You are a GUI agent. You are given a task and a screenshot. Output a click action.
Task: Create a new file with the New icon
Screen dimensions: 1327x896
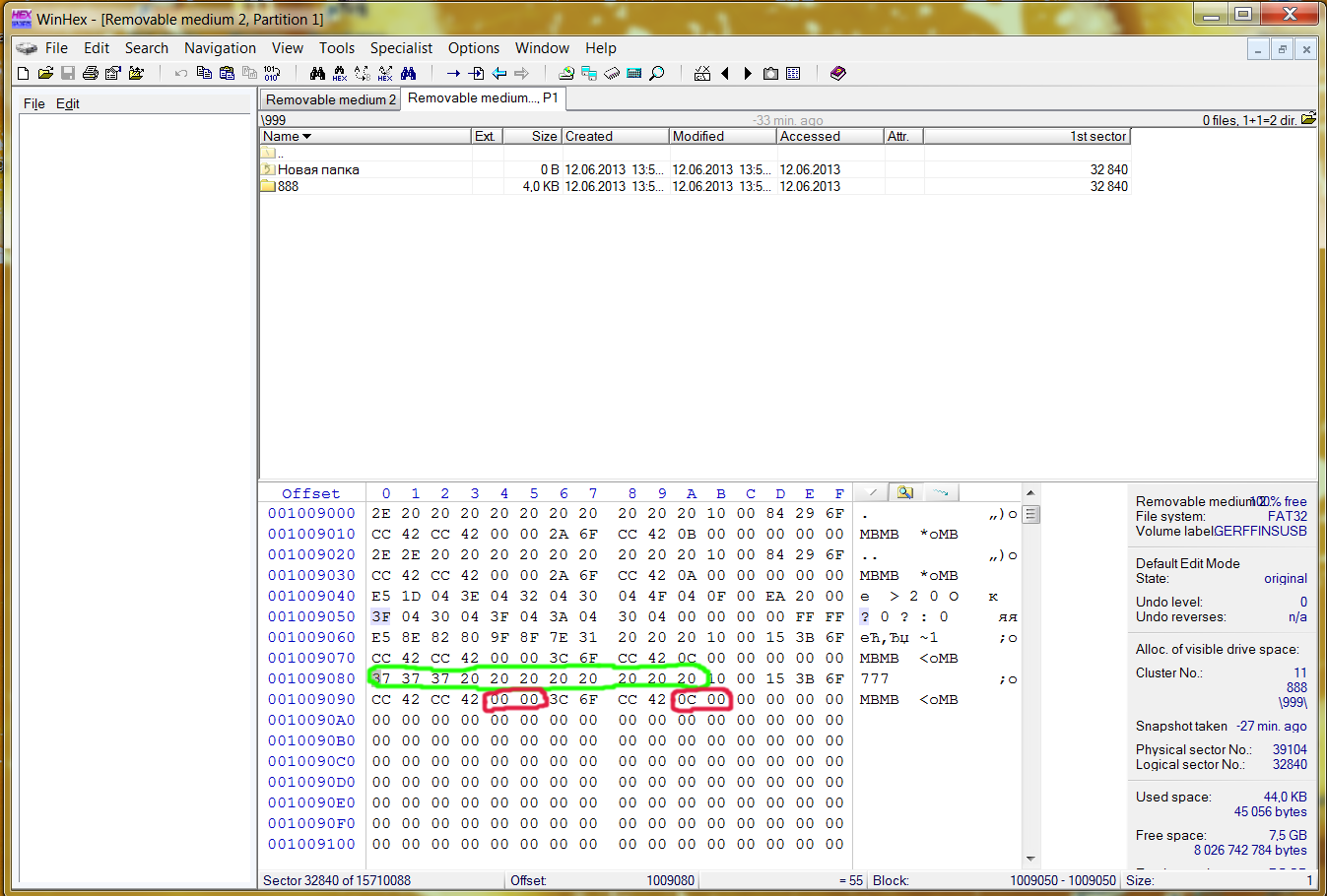coord(24,73)
